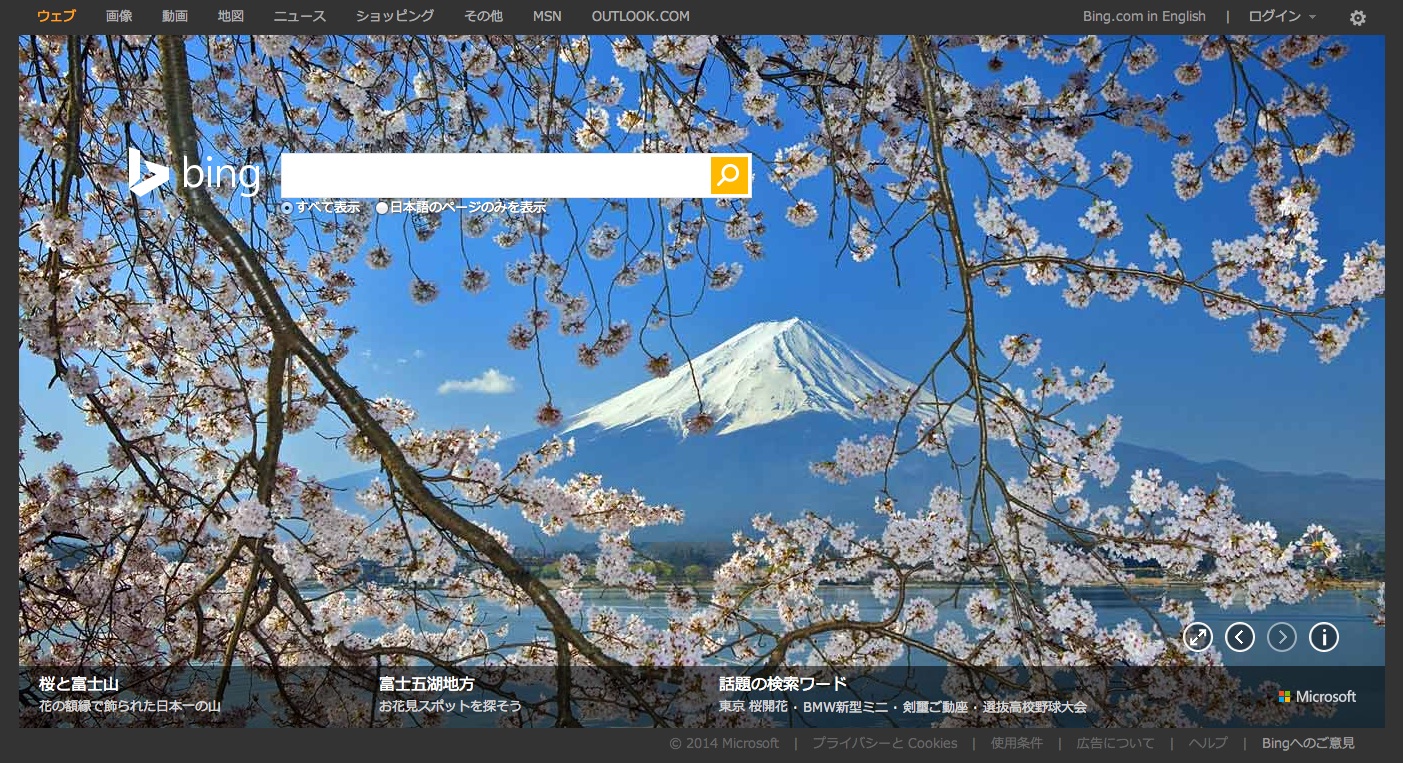Select the 日本語のページのみを表示 radio button
This screenshot has height=763, width=1403.
pyautogui.click(x=382, y=208)
